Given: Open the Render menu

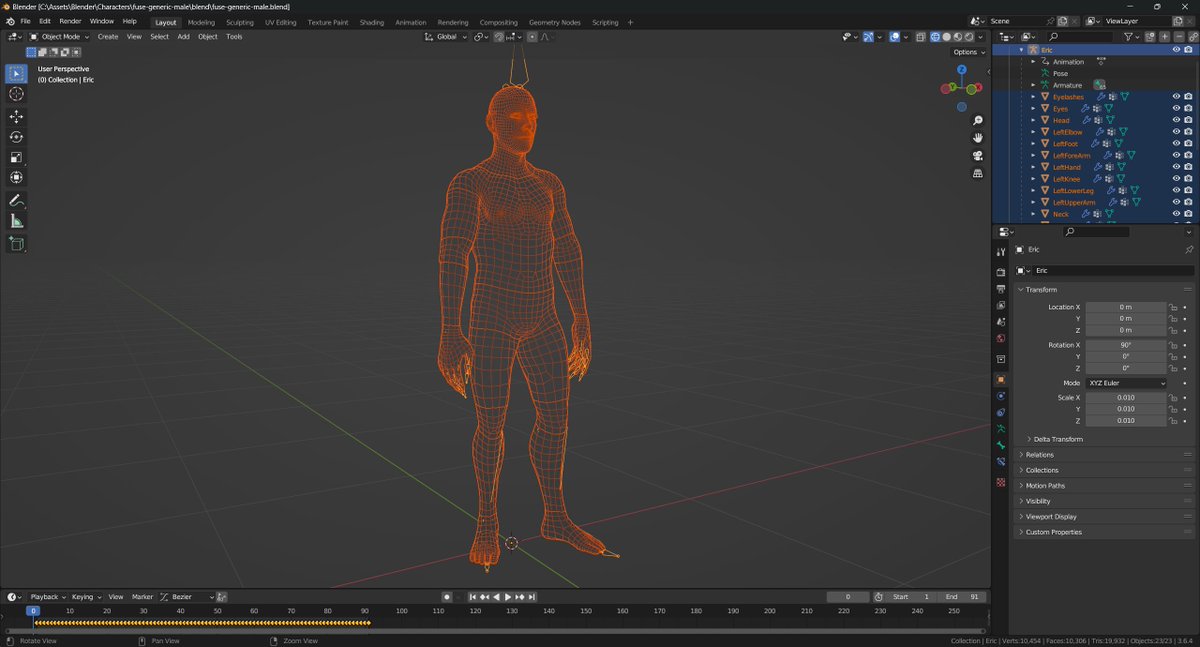Looking at the screenshot, I should (70, 21).
